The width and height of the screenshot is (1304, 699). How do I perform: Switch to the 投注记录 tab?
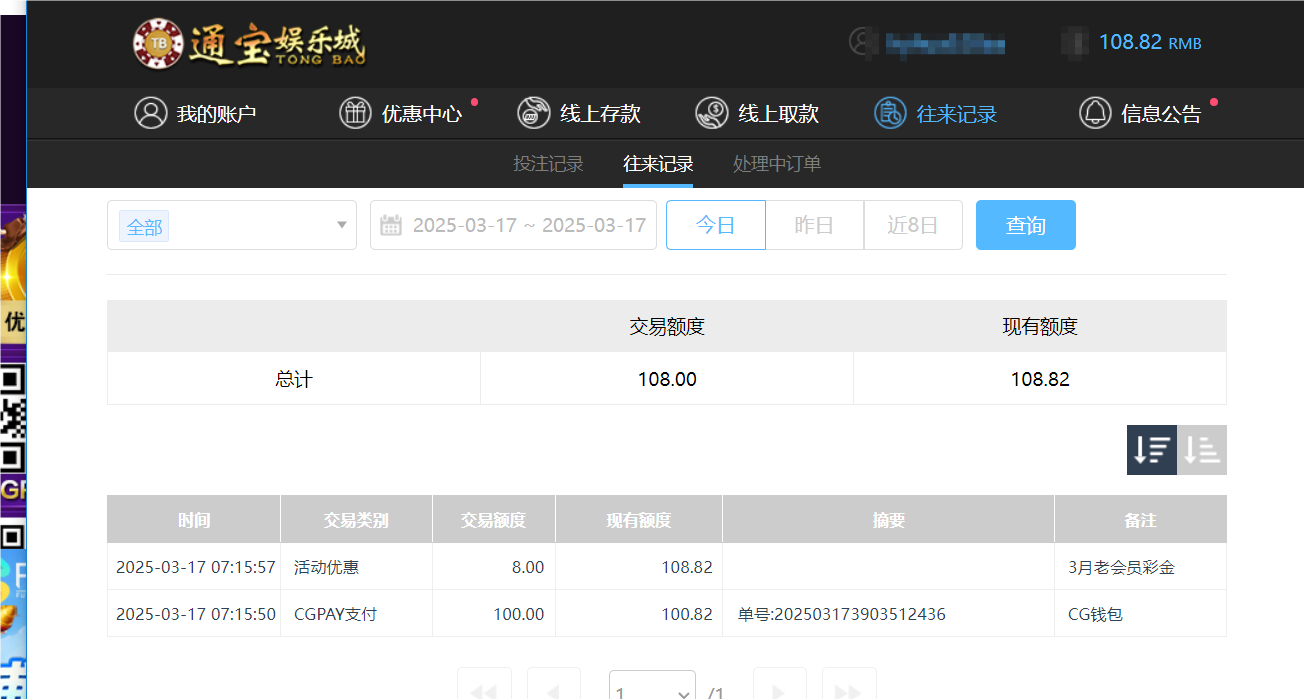click(x=548, y=163)
